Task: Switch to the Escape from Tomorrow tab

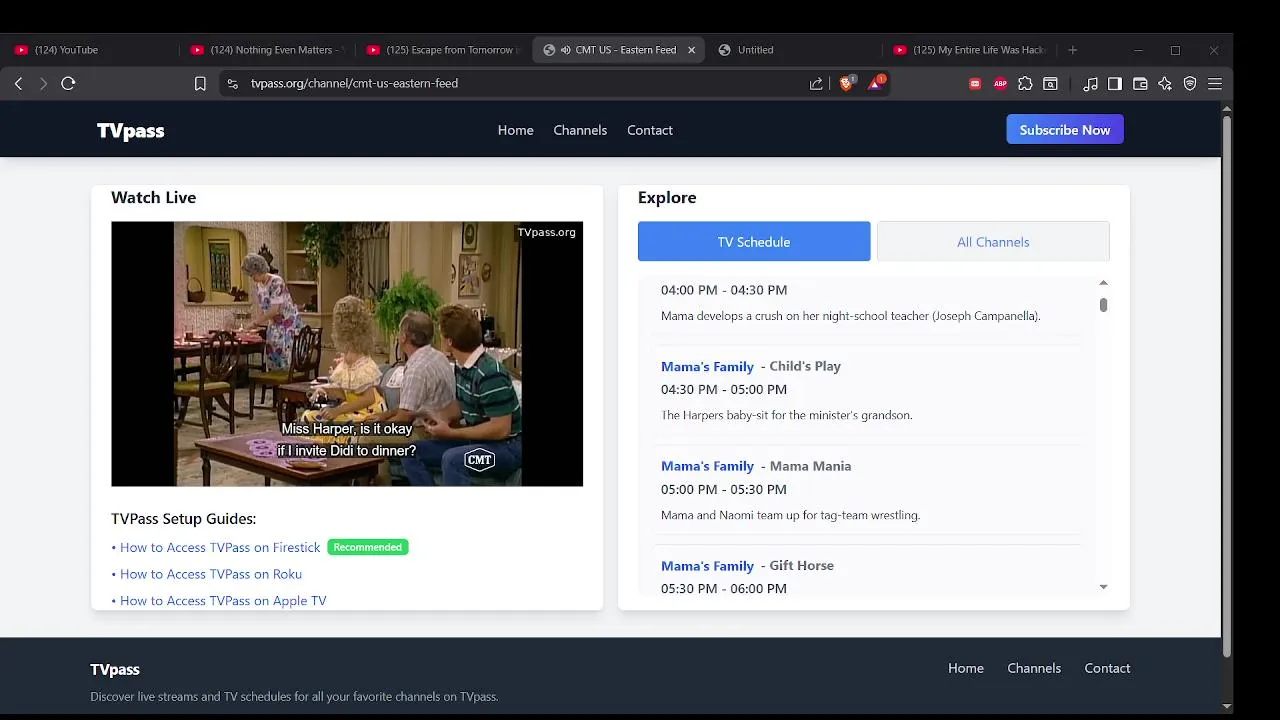Action: pyautogui.click(x=442, y=50)
